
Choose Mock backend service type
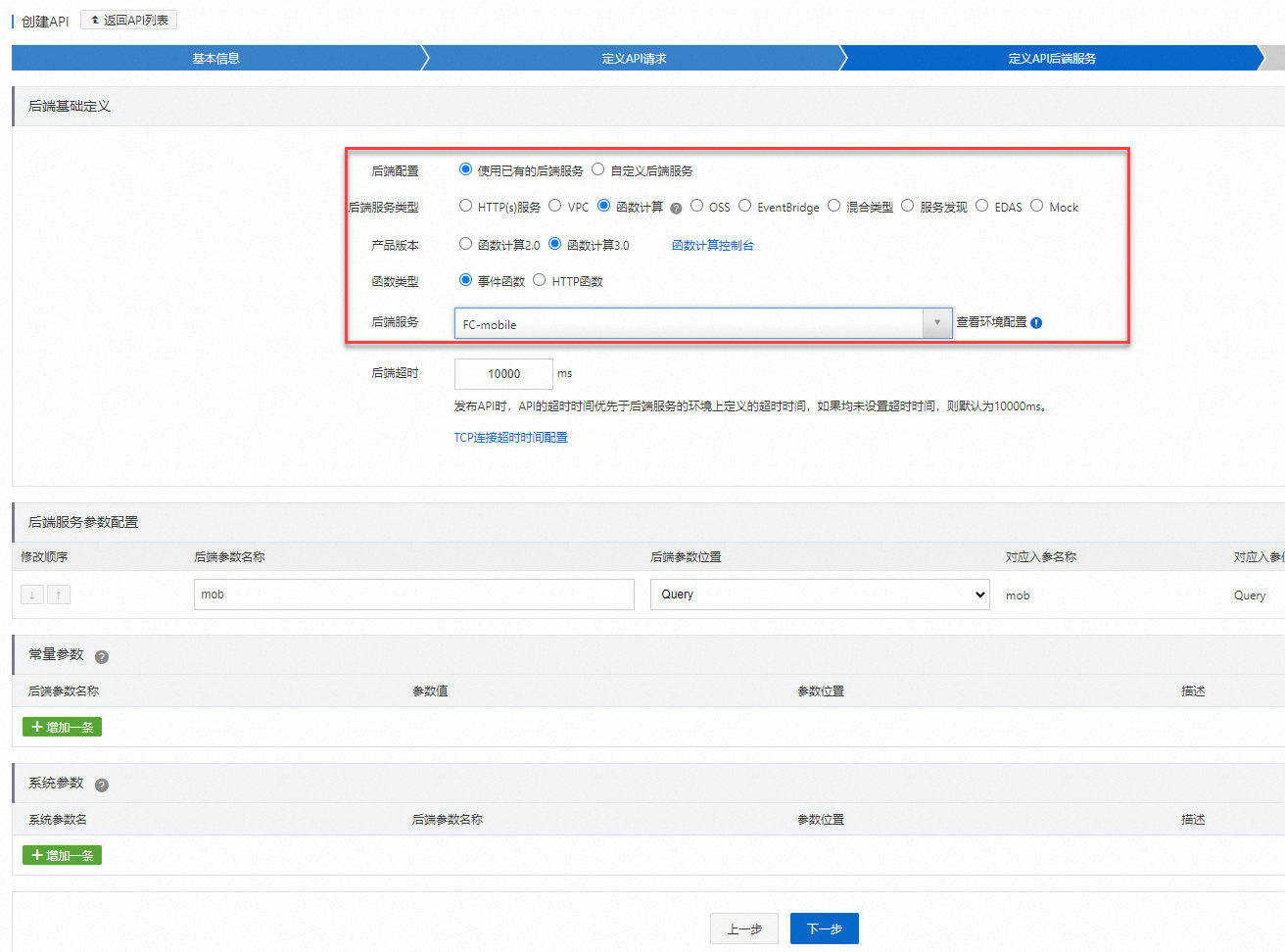click(x=1036, y=206)
